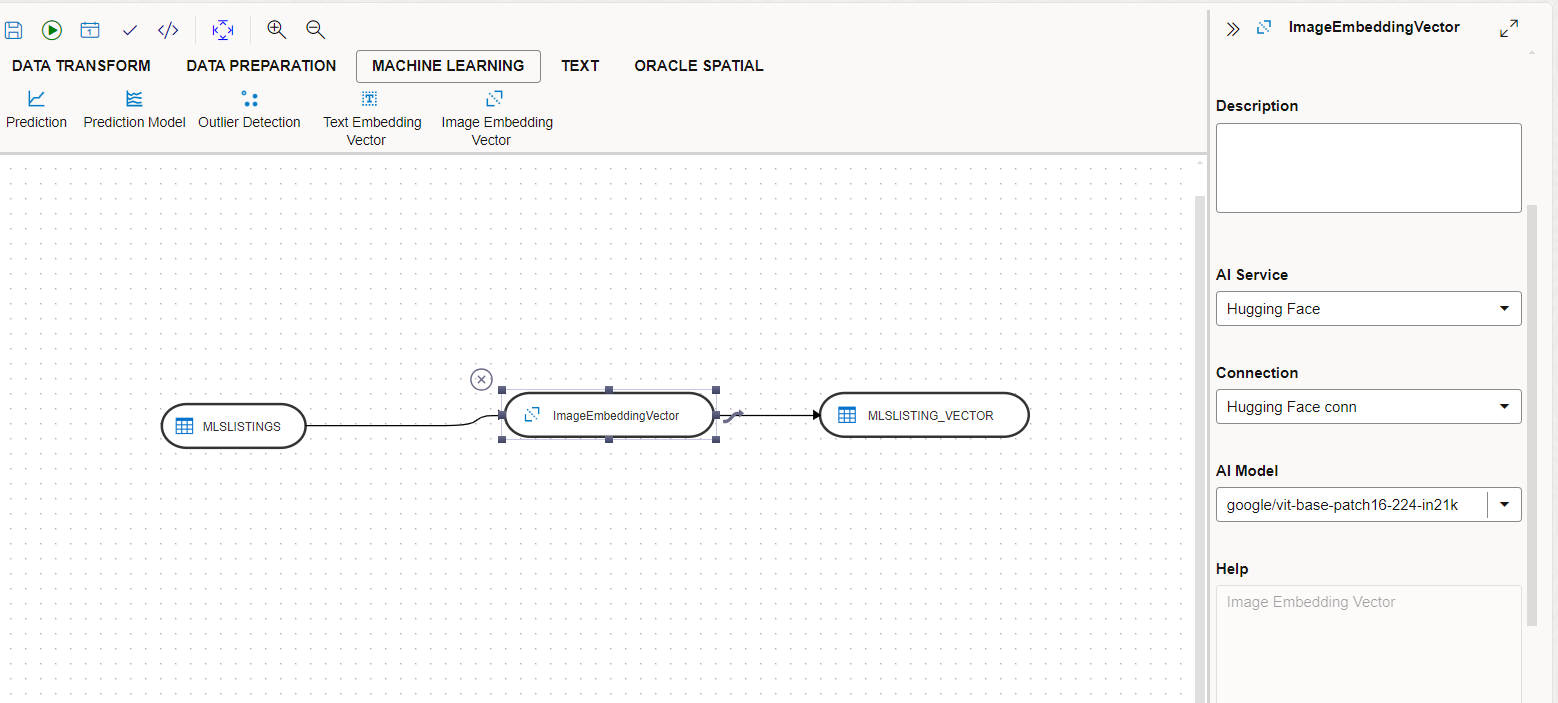This screenshot has width=1558, height=703.
Task: Click the fit-to-screen layout icon
Action: point(223,30)
